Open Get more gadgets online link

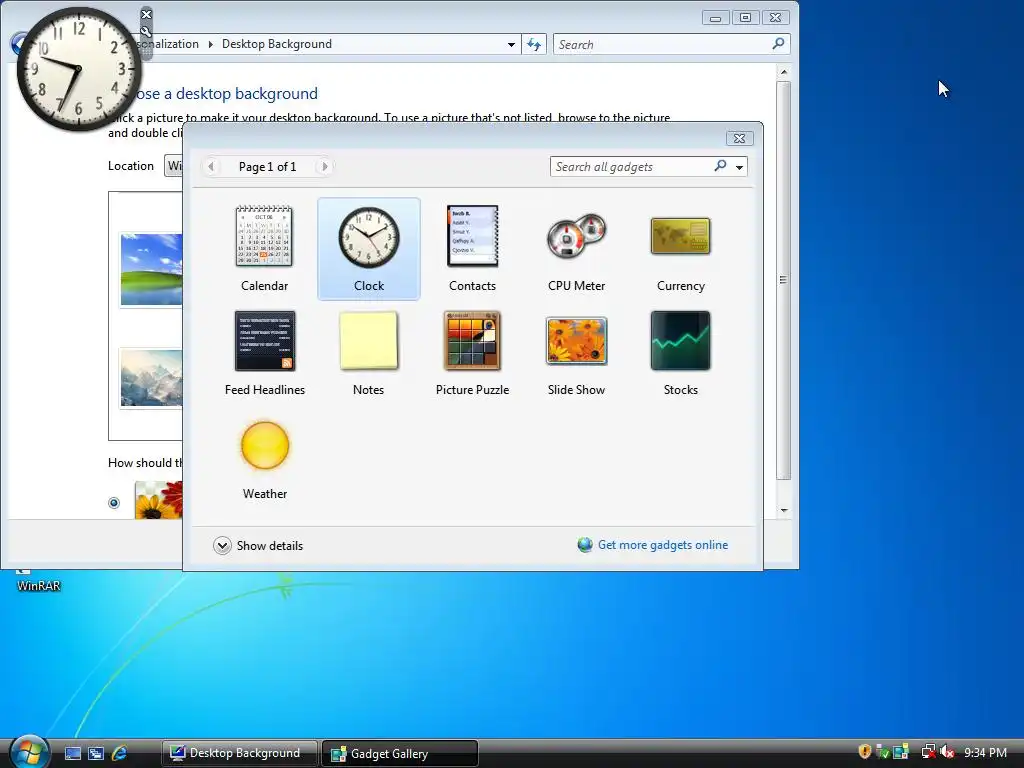(x=663, y=545)
